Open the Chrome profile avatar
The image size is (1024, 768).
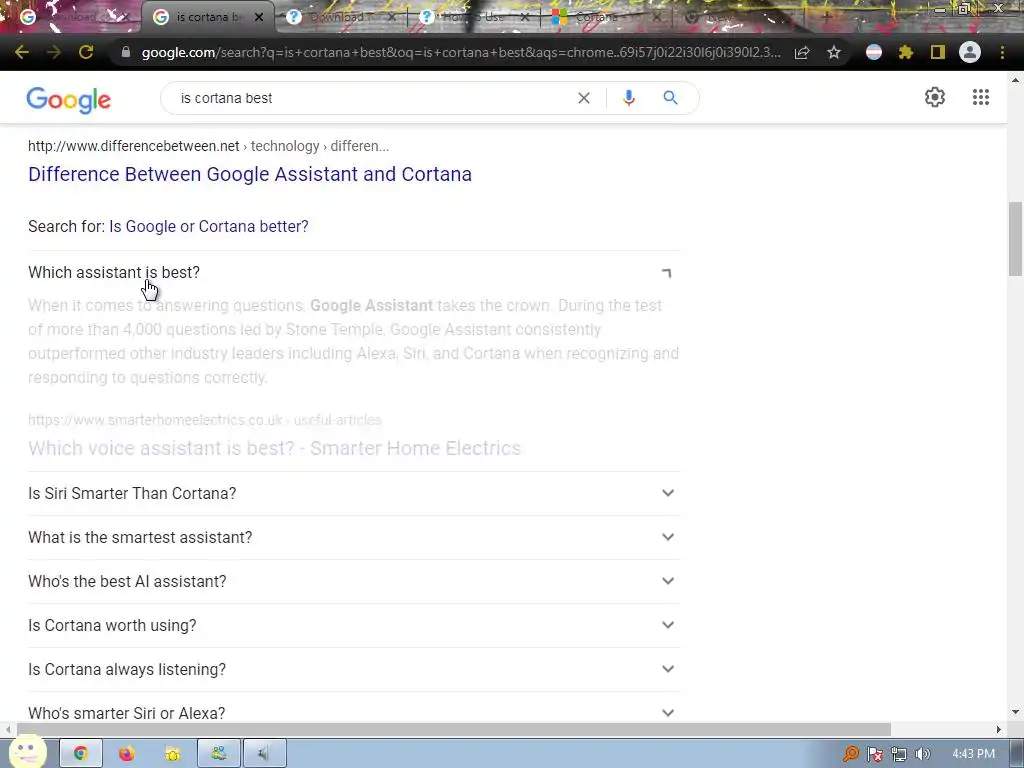(x=970, y=52)
